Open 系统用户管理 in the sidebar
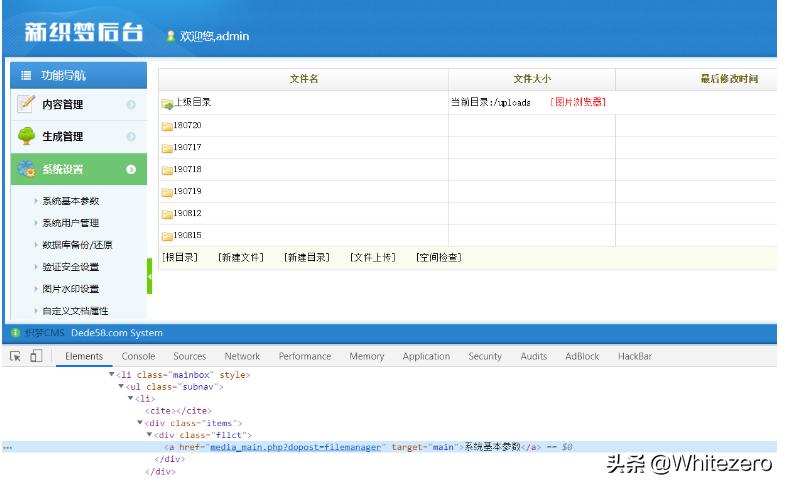Image resolution: width=787 pixels, height=489 pixels. (x=70, y=223)
